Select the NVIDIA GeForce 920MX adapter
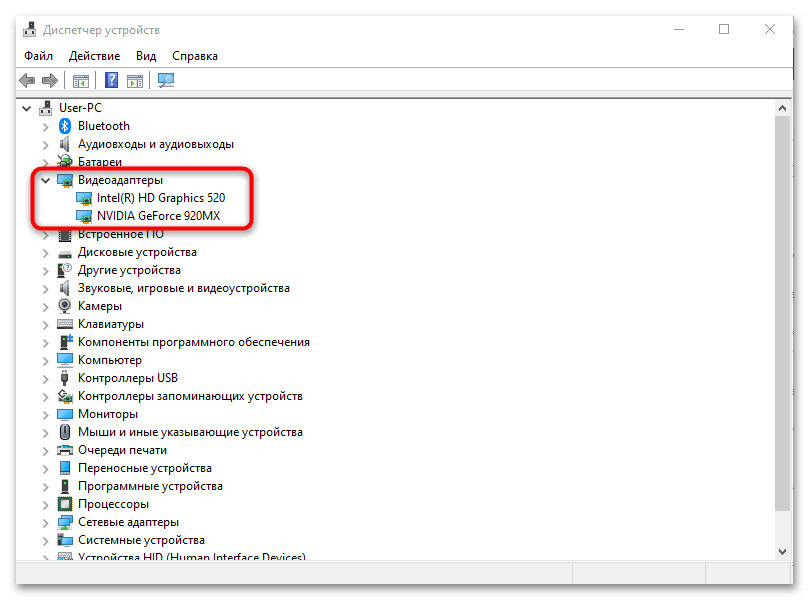Screen dimensions: 810x600 pyautogui.click(x=160, y=216)
